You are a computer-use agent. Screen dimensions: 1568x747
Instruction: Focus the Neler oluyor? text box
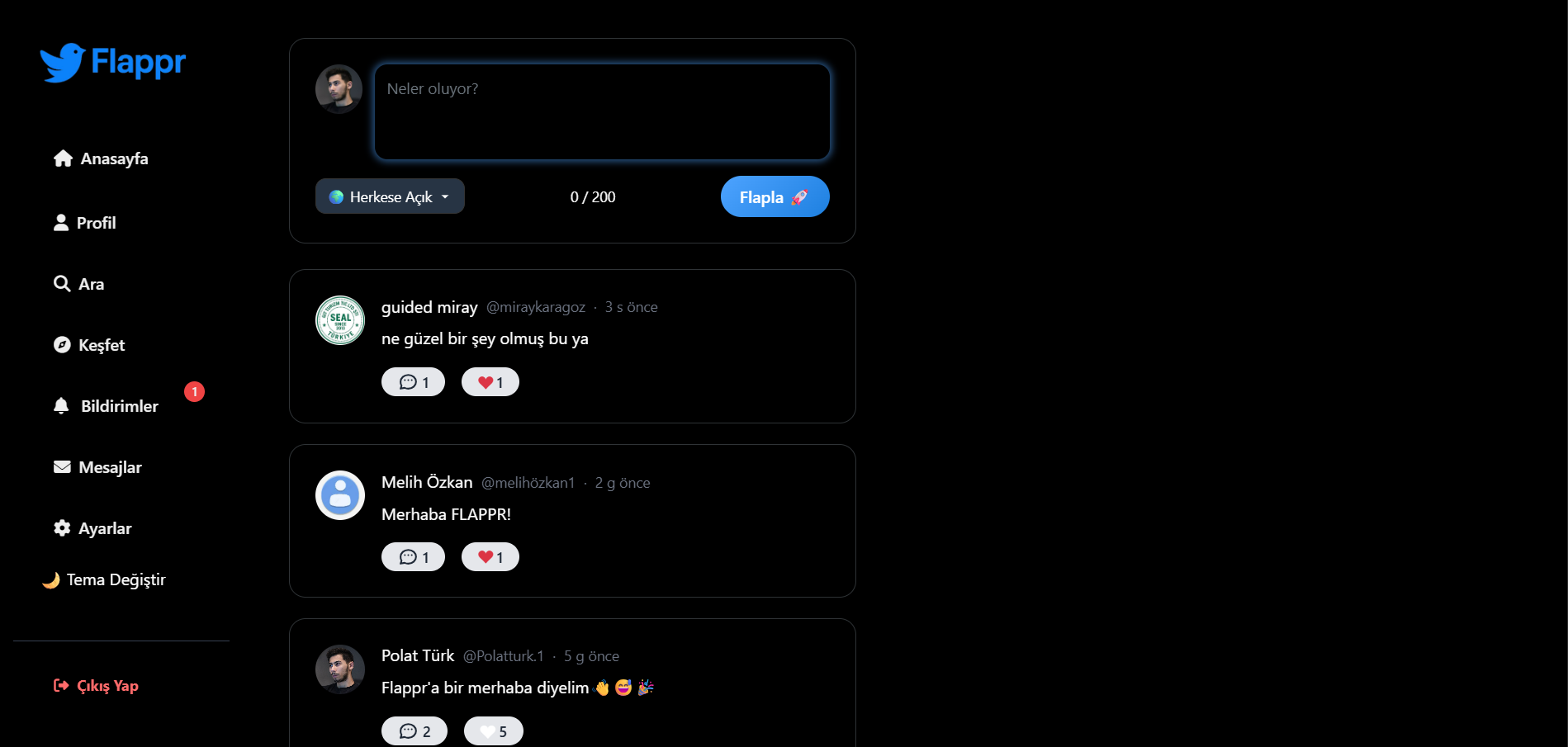602,111
